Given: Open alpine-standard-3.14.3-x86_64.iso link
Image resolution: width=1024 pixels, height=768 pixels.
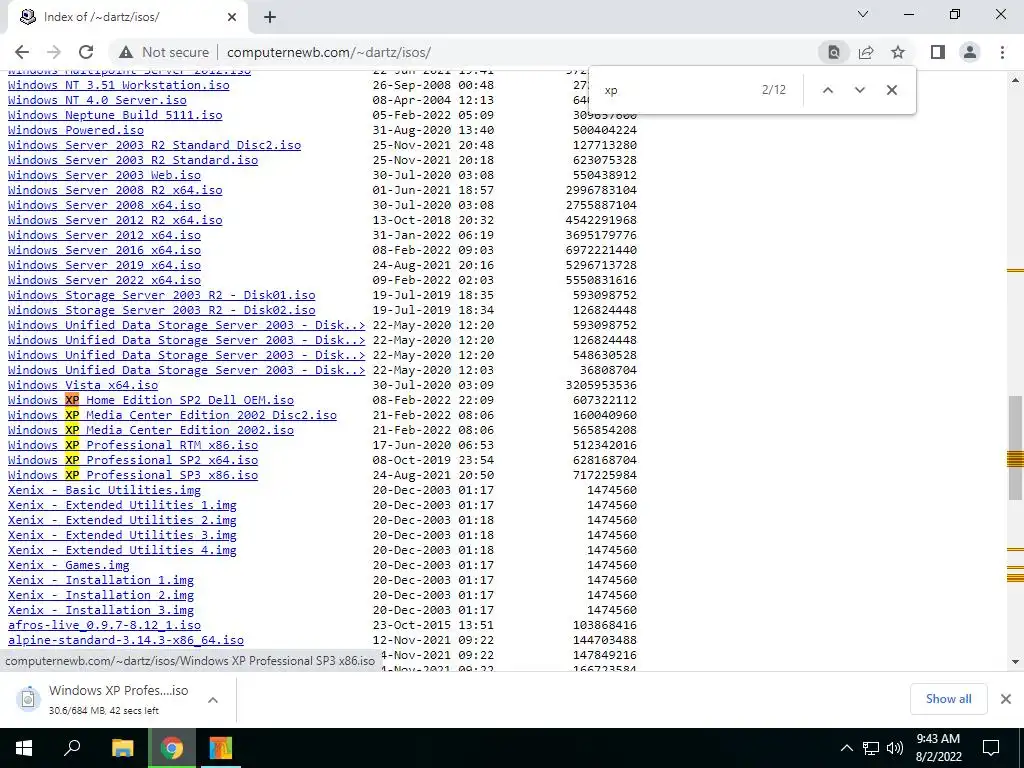Looking at the screenshot, I should [x=125, y=640].
